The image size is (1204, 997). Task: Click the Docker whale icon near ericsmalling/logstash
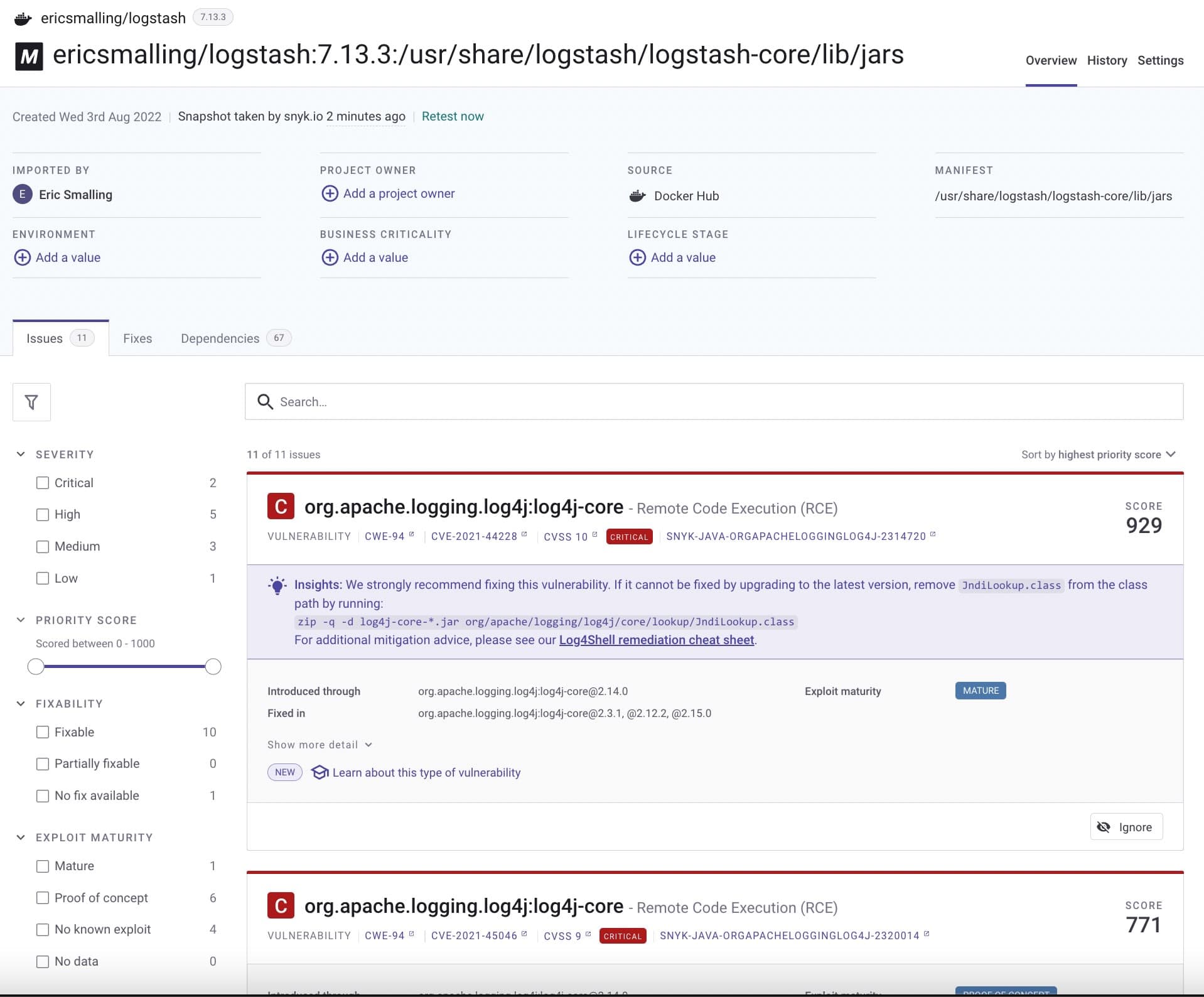coord(23,18)
